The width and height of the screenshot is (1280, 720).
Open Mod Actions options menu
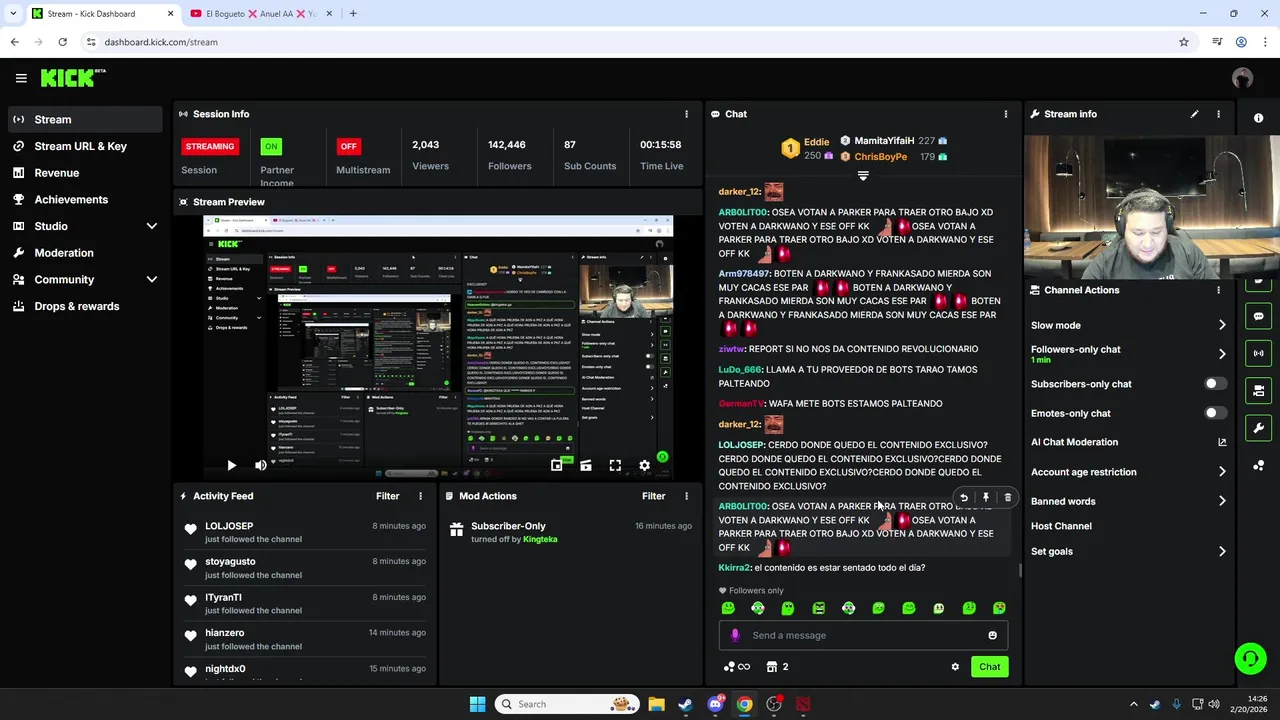click(686, 496)
